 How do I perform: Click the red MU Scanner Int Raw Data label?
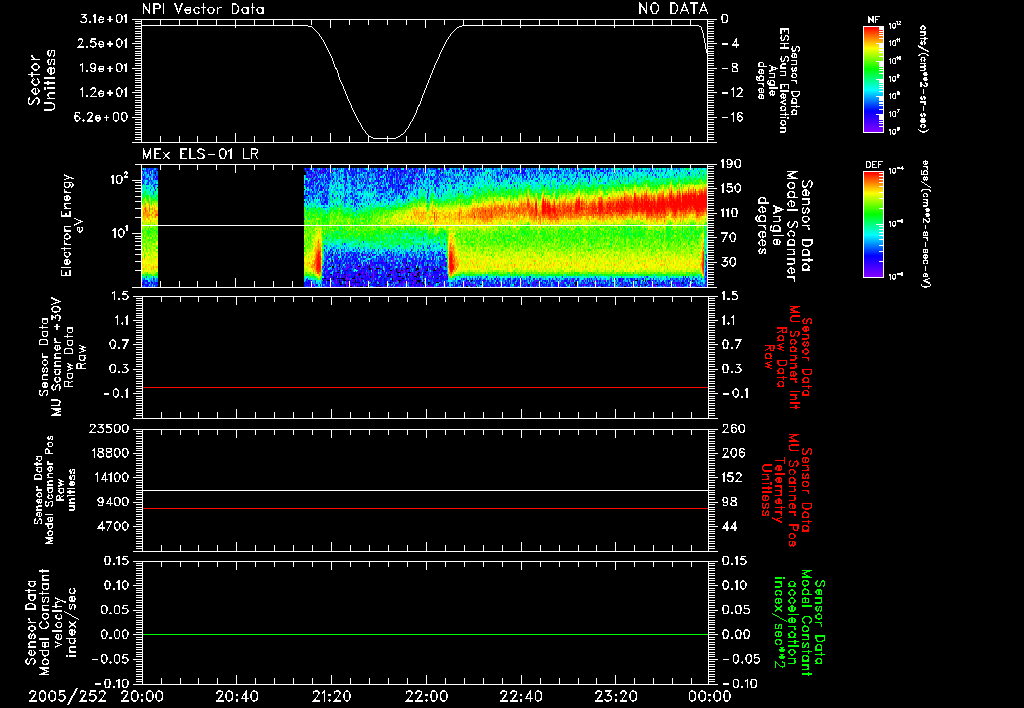tap(789, 357)
